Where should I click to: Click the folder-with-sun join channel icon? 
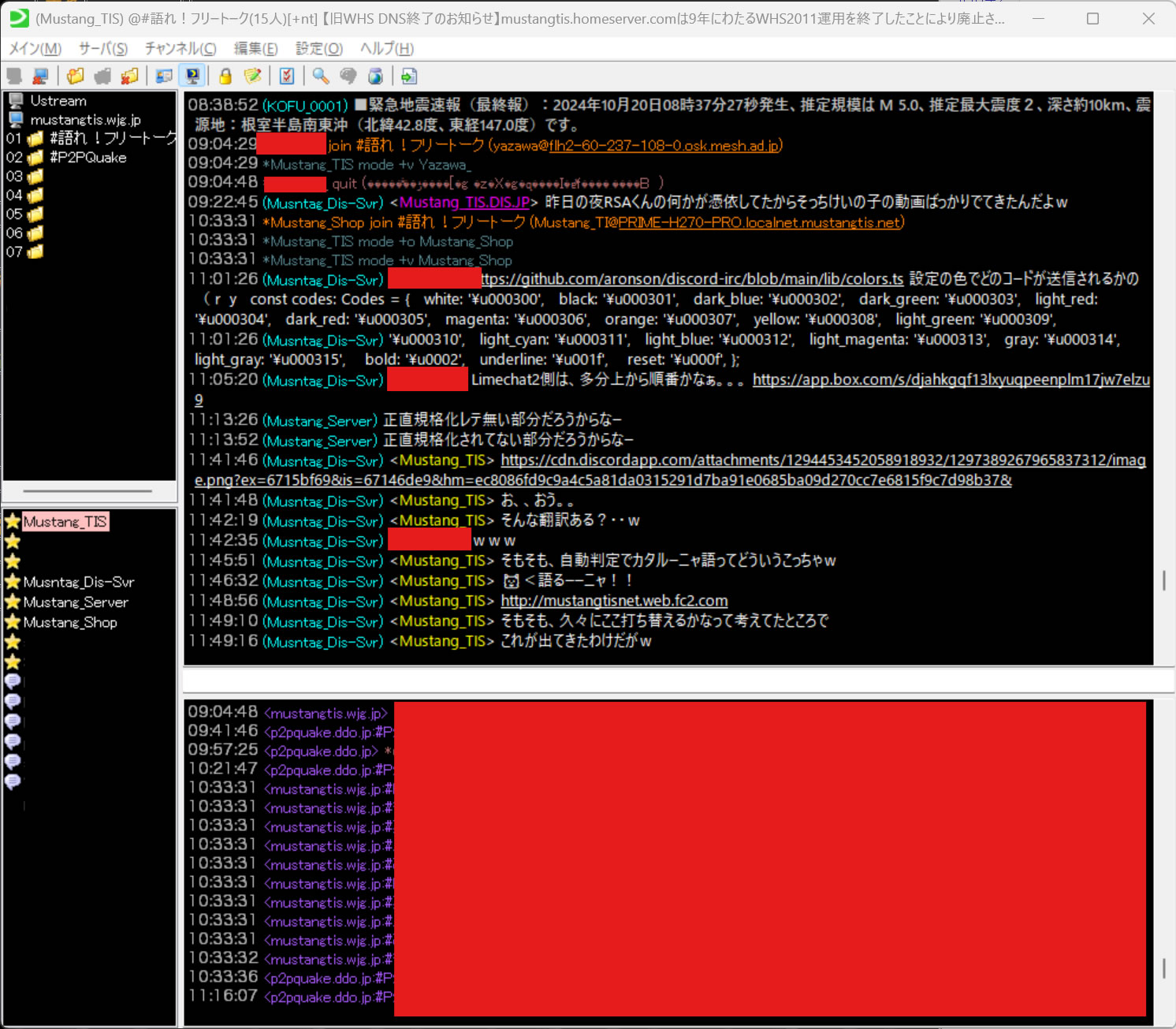75,76
